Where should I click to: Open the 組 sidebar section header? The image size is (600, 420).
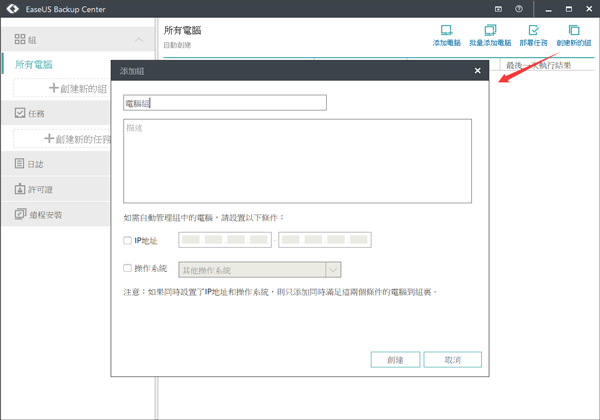click(x=78, y=39)
